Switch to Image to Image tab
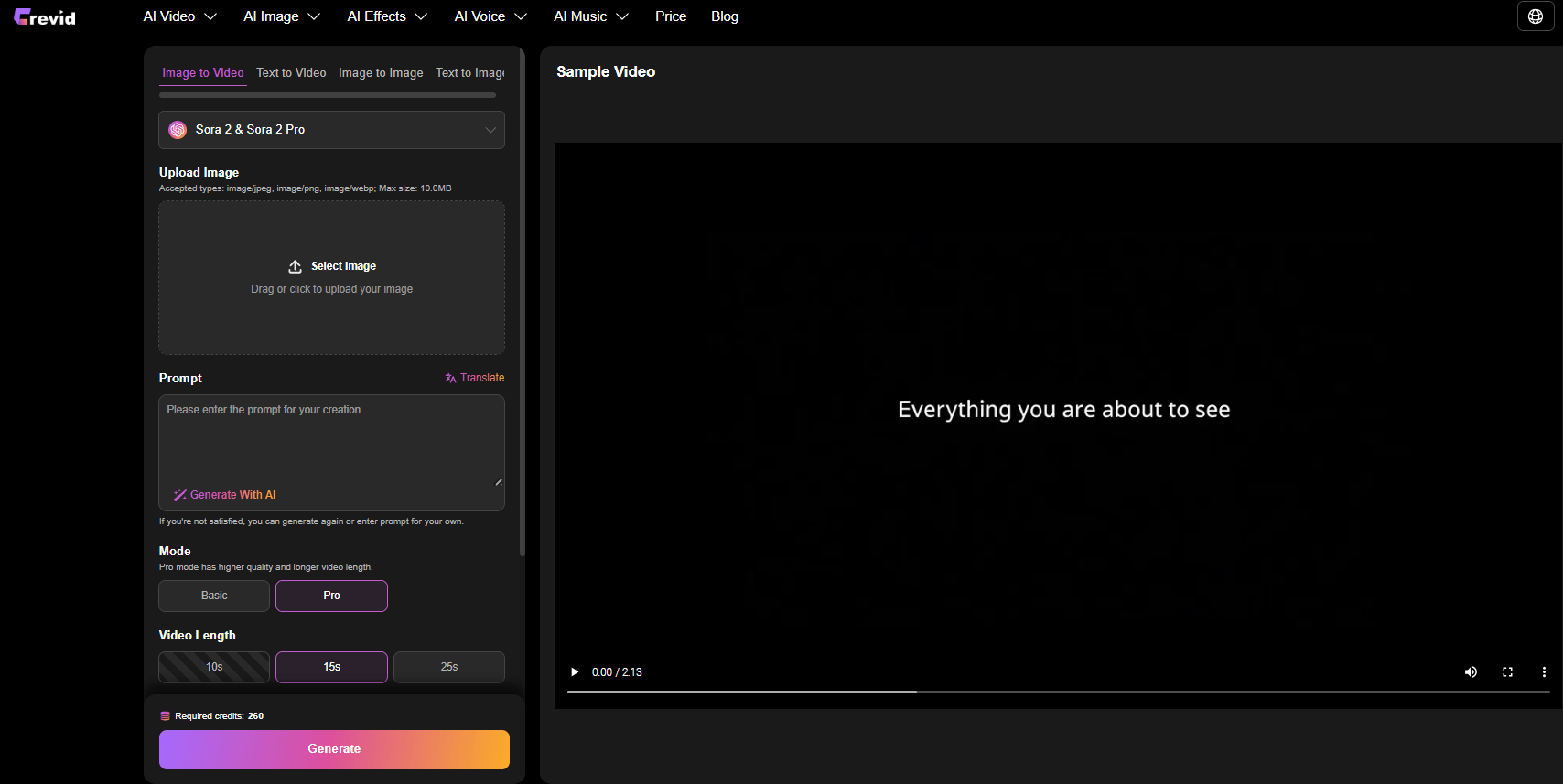 point(381,73)
